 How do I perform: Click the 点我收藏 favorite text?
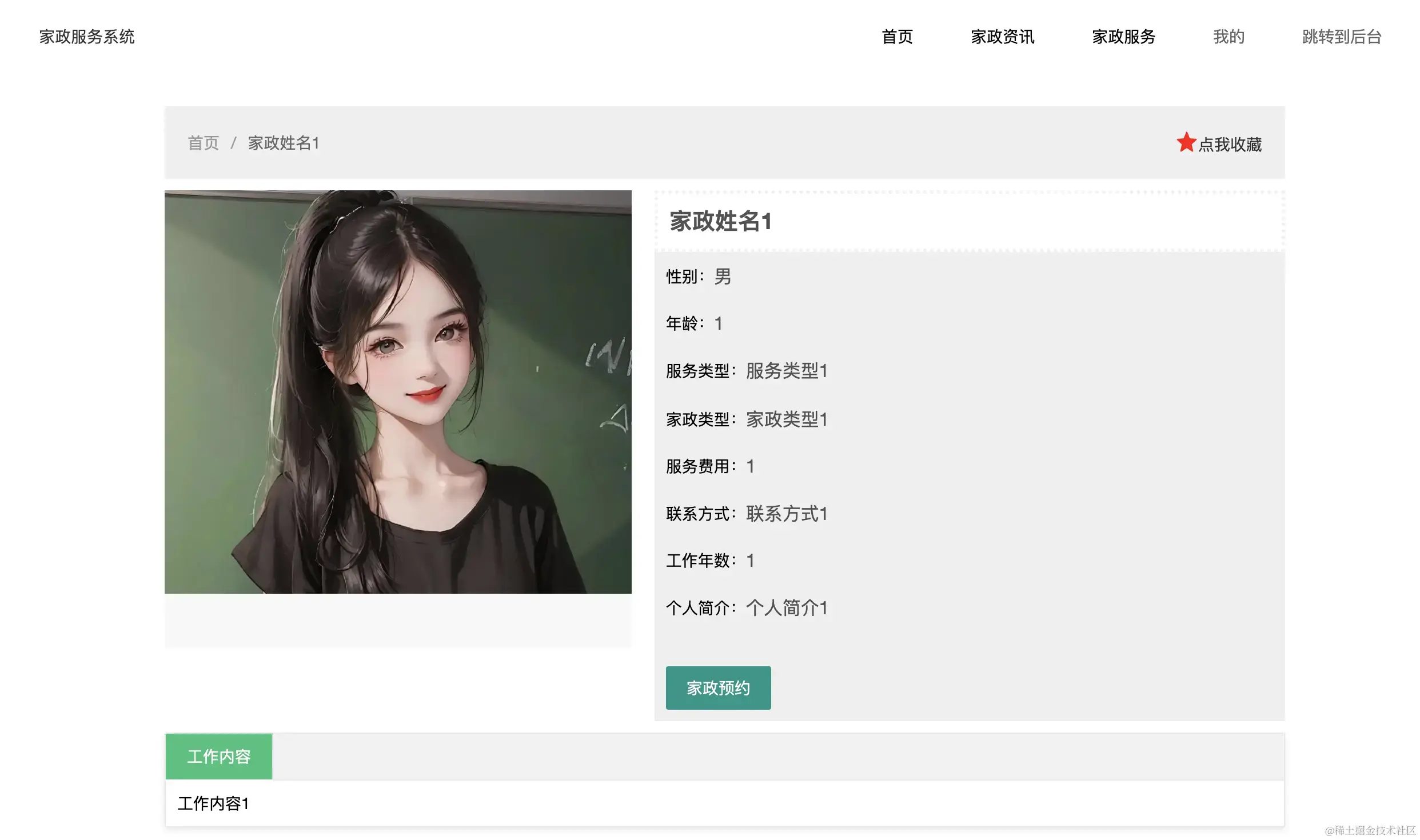coord(1230,145)
